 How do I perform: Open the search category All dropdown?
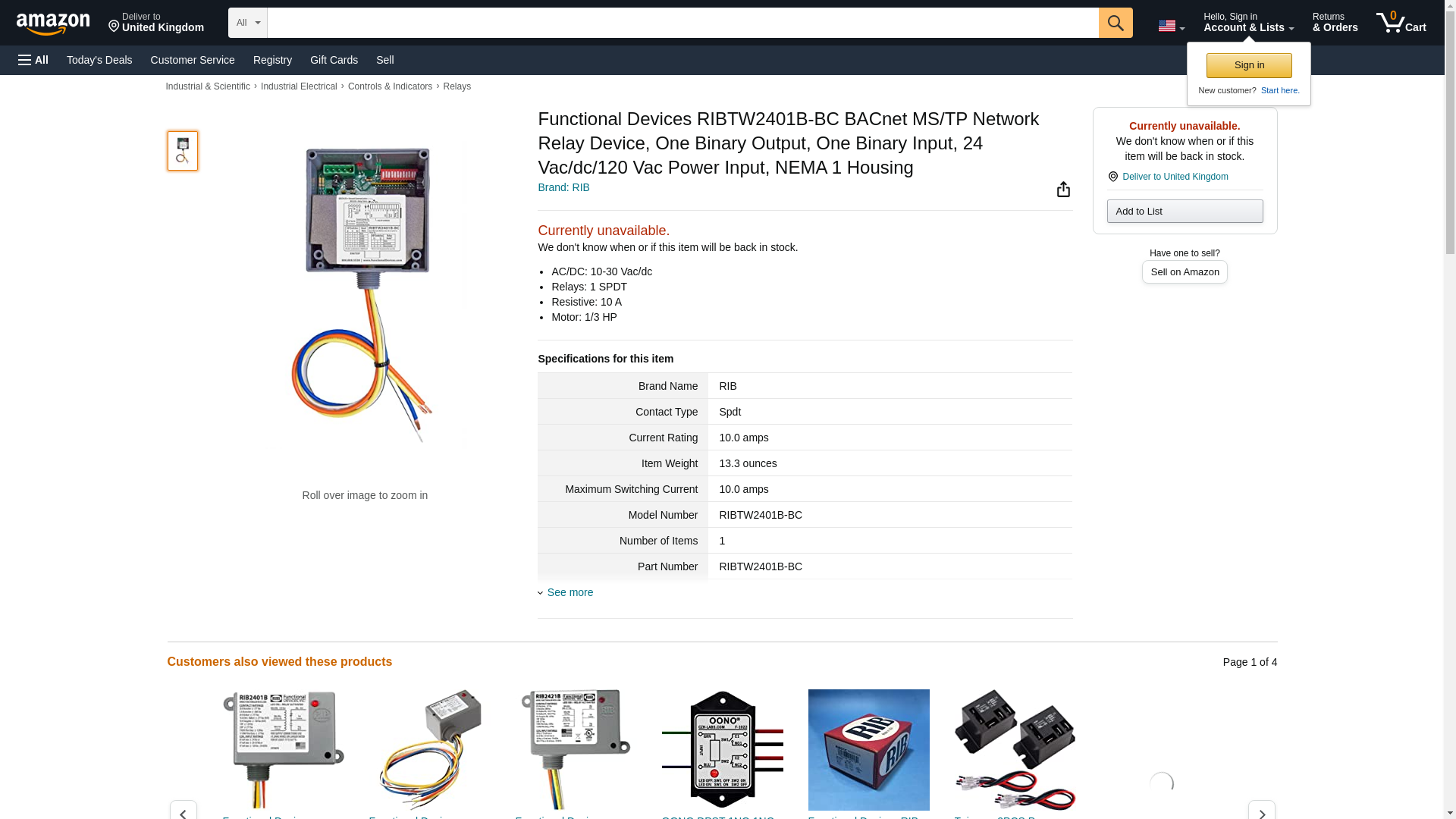[x=247, y=23]
